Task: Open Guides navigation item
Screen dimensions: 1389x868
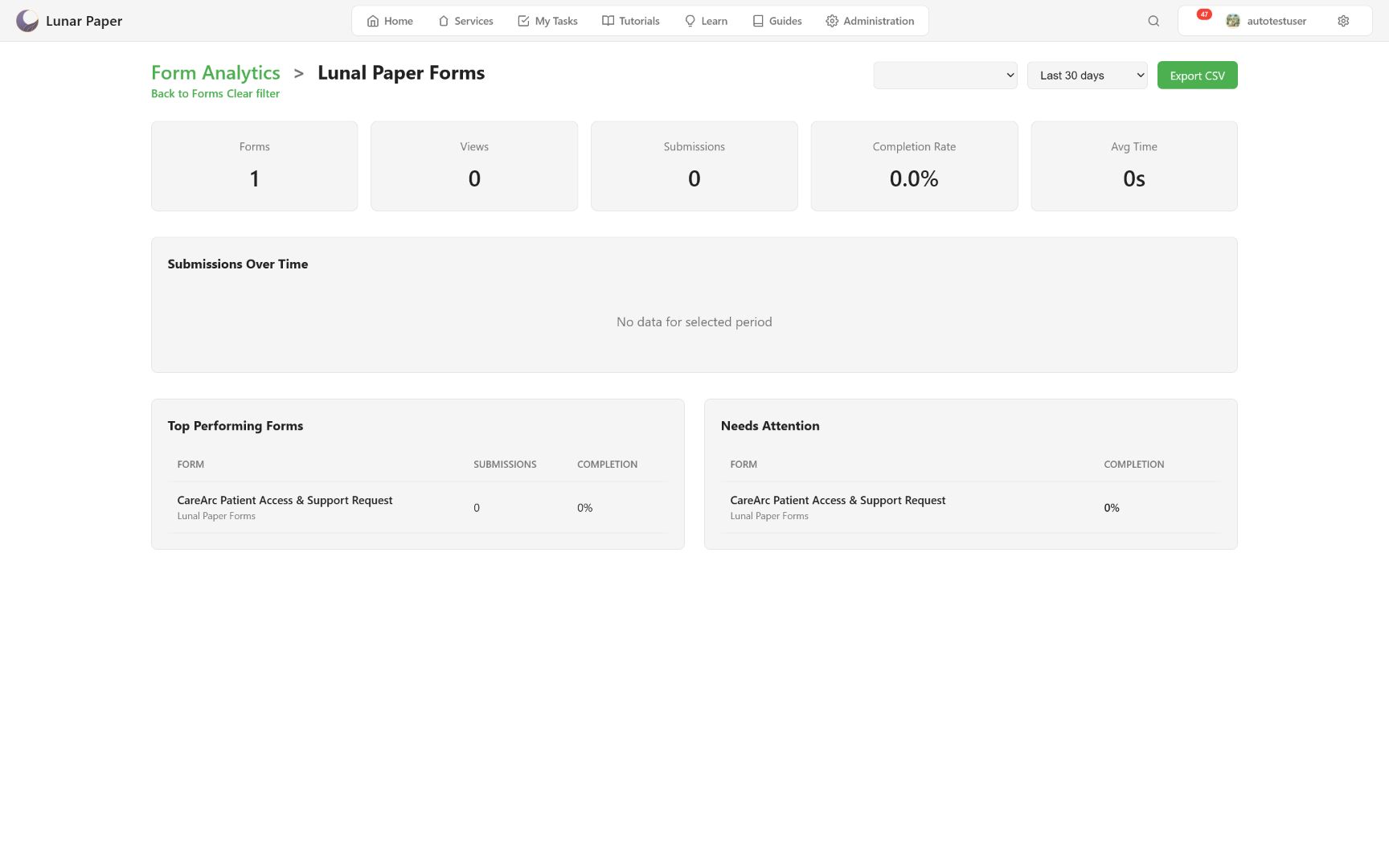Action: (777, 21)
